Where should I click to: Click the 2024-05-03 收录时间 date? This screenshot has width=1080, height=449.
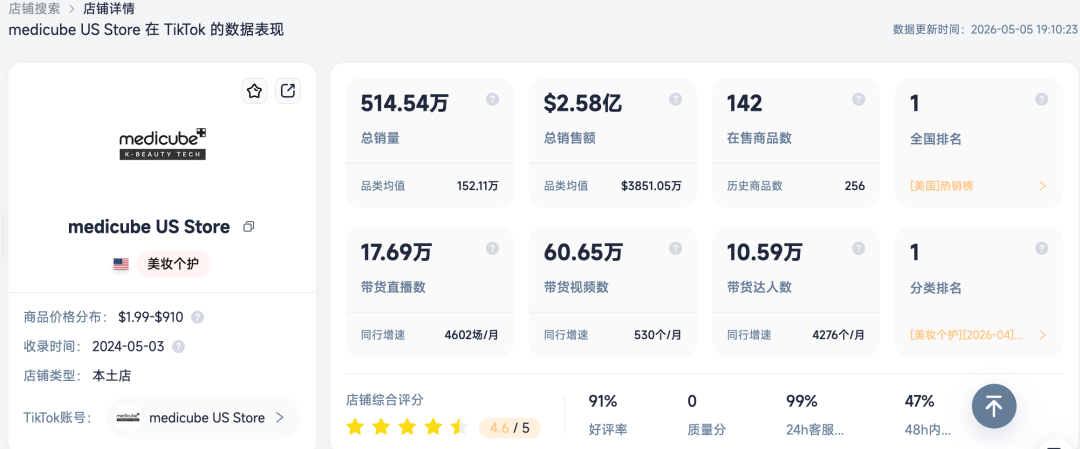(x=128, y=346)
